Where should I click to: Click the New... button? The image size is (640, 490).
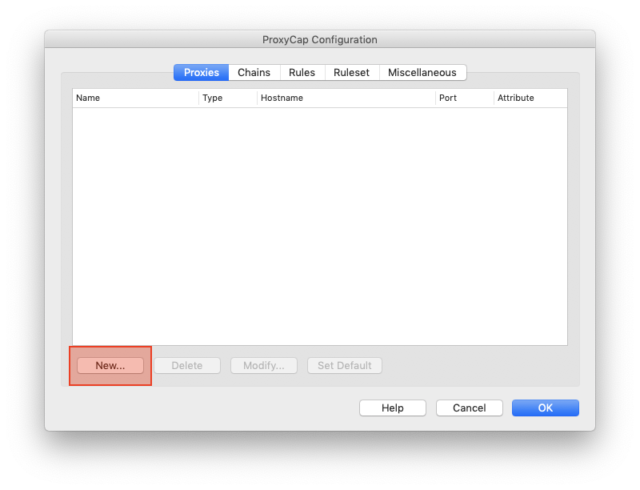click(x=110, y=365)
